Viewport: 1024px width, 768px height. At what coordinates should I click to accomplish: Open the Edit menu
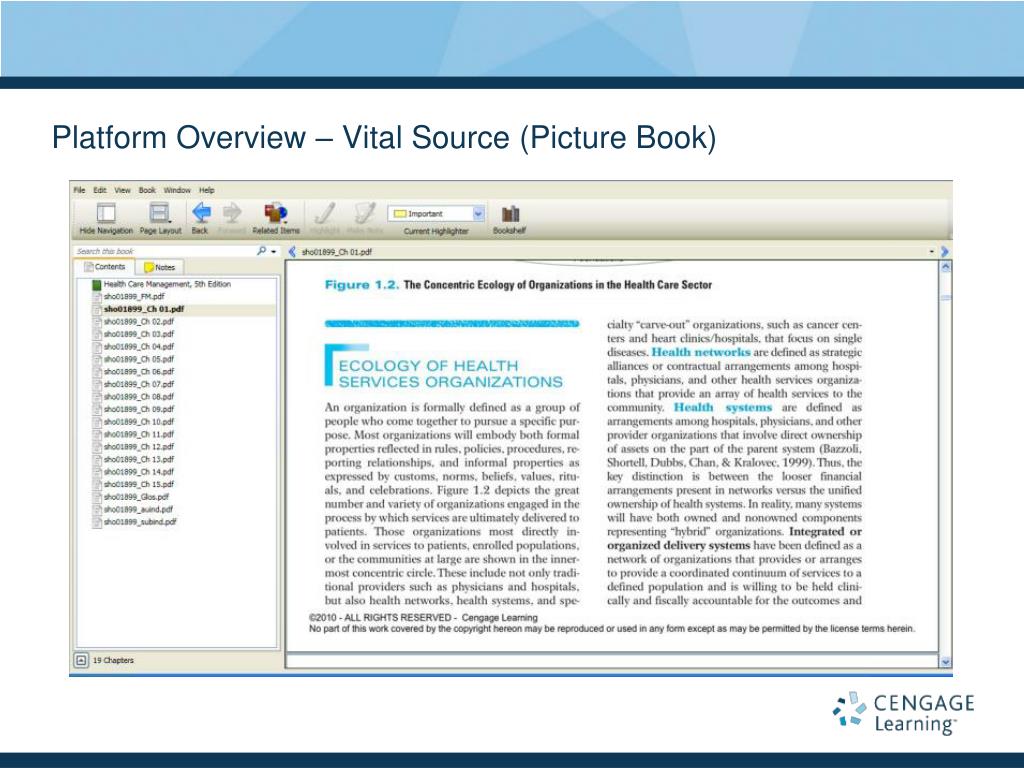coord(100,190)
